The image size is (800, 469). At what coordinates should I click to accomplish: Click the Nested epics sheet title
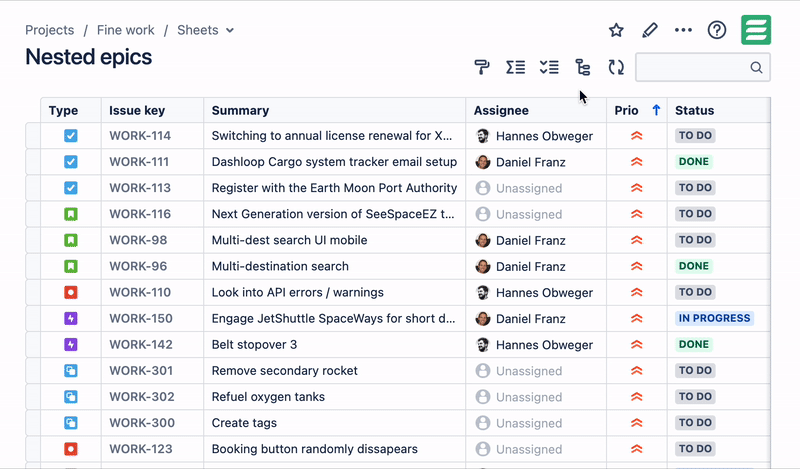pos(88,57)
